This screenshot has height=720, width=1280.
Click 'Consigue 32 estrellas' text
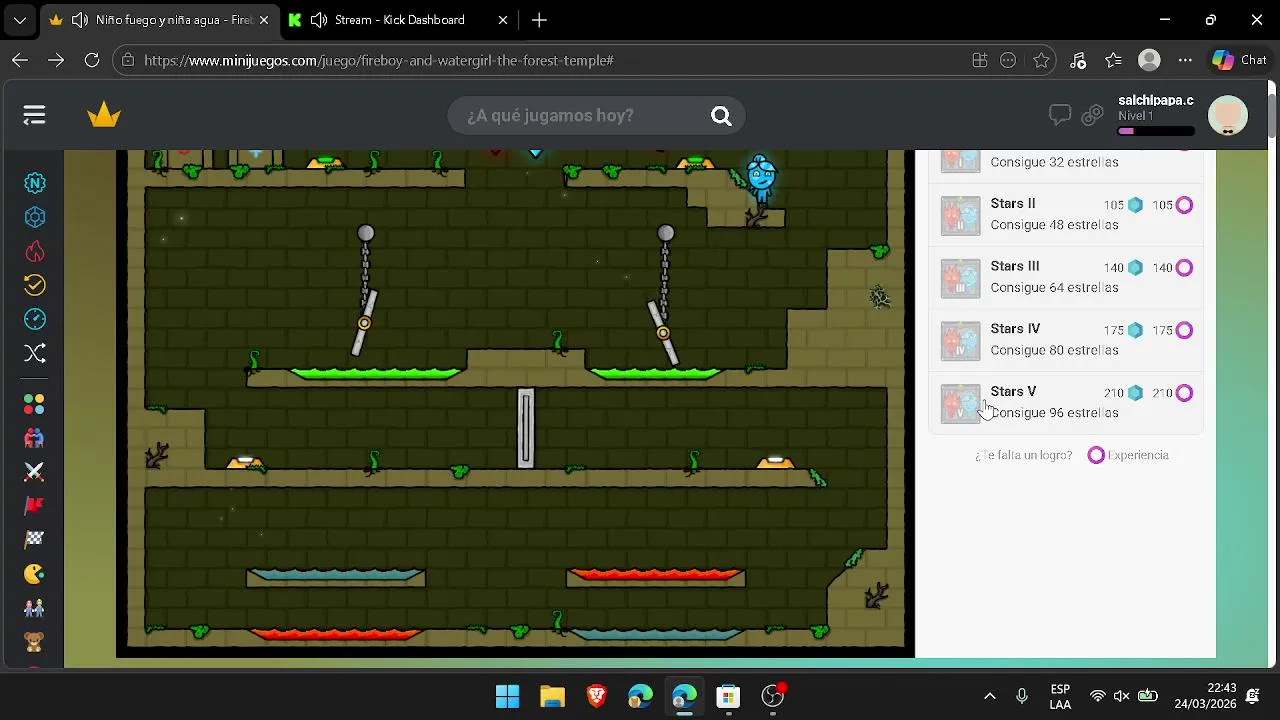point(1054,162)
